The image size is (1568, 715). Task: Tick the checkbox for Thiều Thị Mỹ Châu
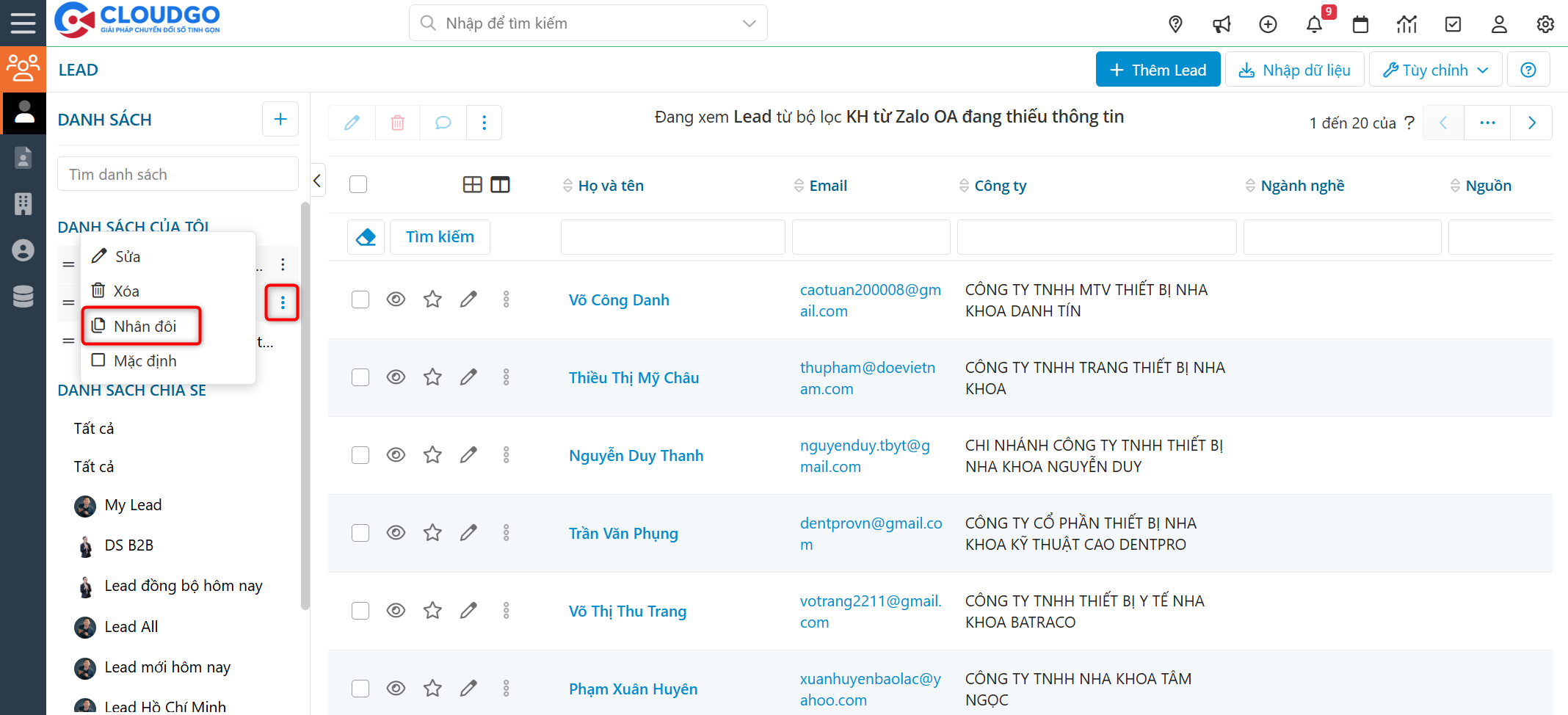pos(360,377)
